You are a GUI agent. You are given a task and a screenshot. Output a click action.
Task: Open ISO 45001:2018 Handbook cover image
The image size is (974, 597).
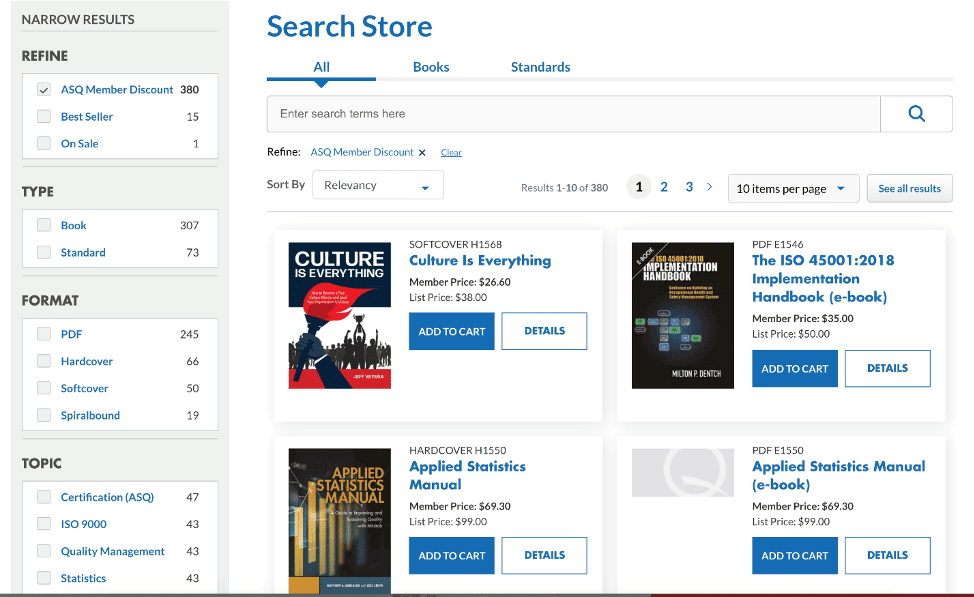pyautogui.click(x=683, y=316)
